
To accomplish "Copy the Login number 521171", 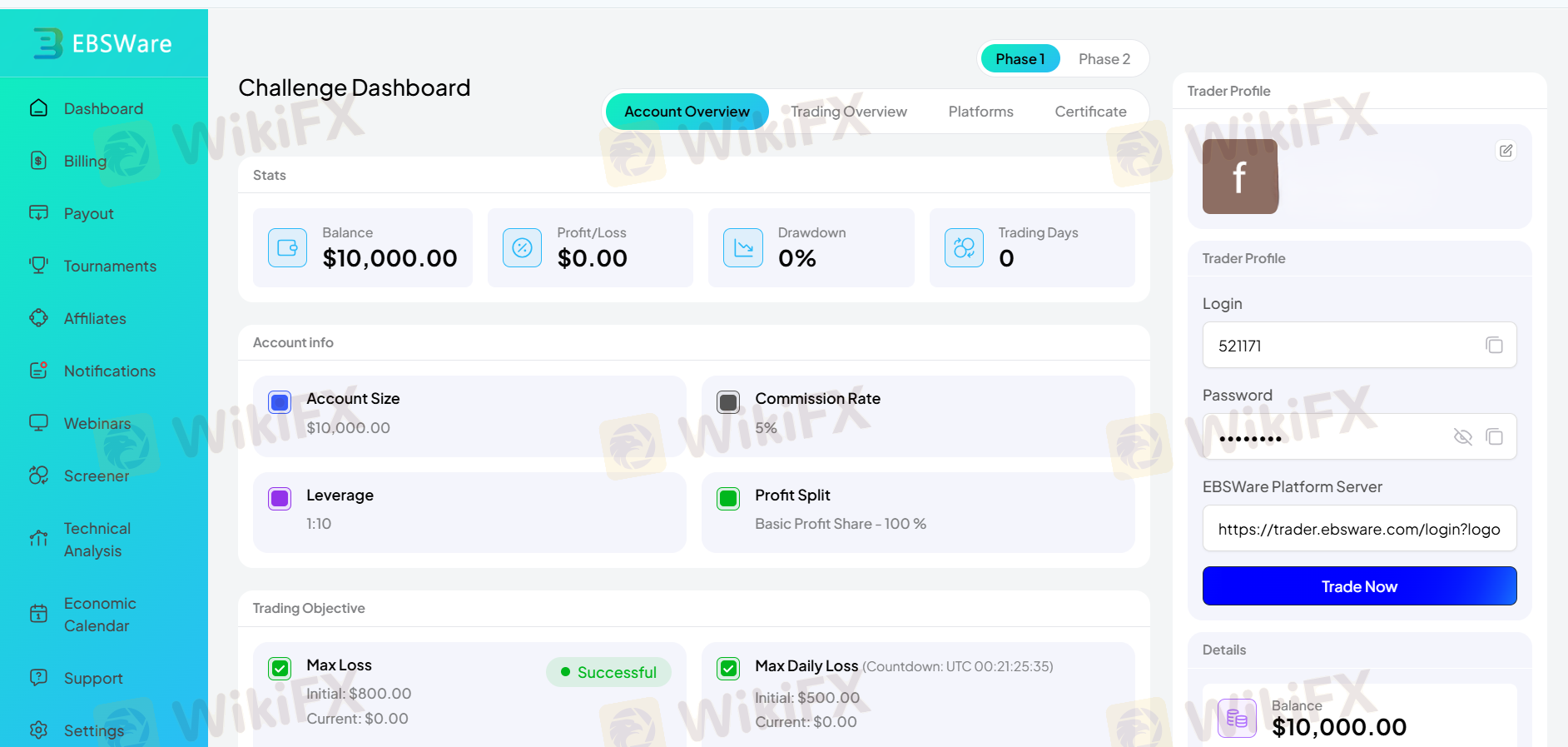I will click(1494, 345).
